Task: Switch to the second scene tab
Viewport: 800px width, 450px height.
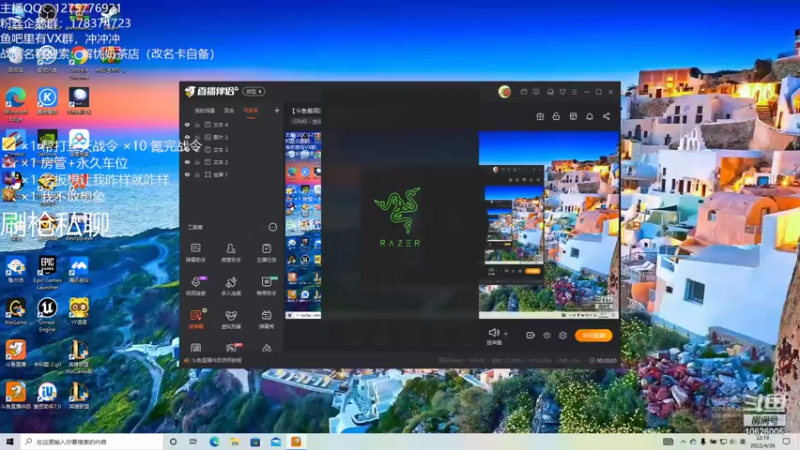Action: pyautogui.click(x=229, y=110)
